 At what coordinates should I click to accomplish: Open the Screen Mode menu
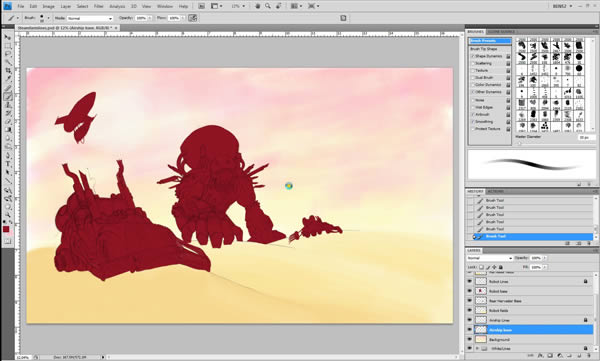click(313, 6)
